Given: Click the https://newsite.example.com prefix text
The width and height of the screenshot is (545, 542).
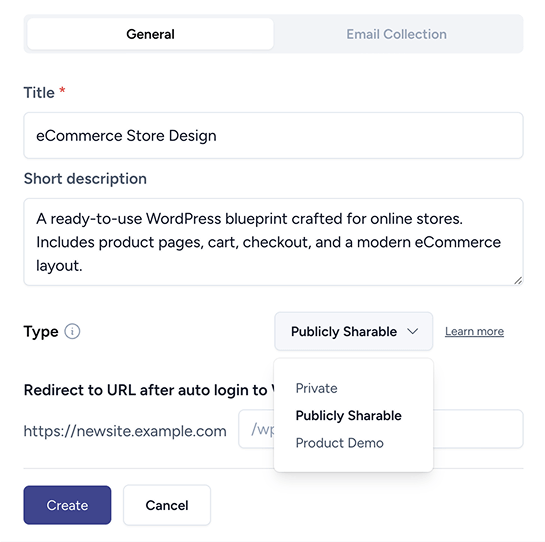Looking at the screenshot, I should [x=125, y=431].
